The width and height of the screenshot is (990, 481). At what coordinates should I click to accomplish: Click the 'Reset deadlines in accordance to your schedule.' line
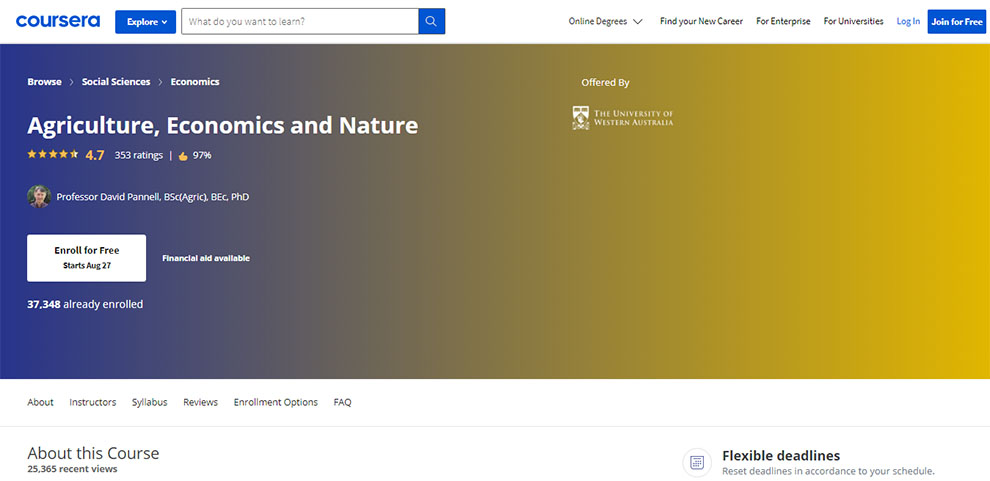point(828,472)
